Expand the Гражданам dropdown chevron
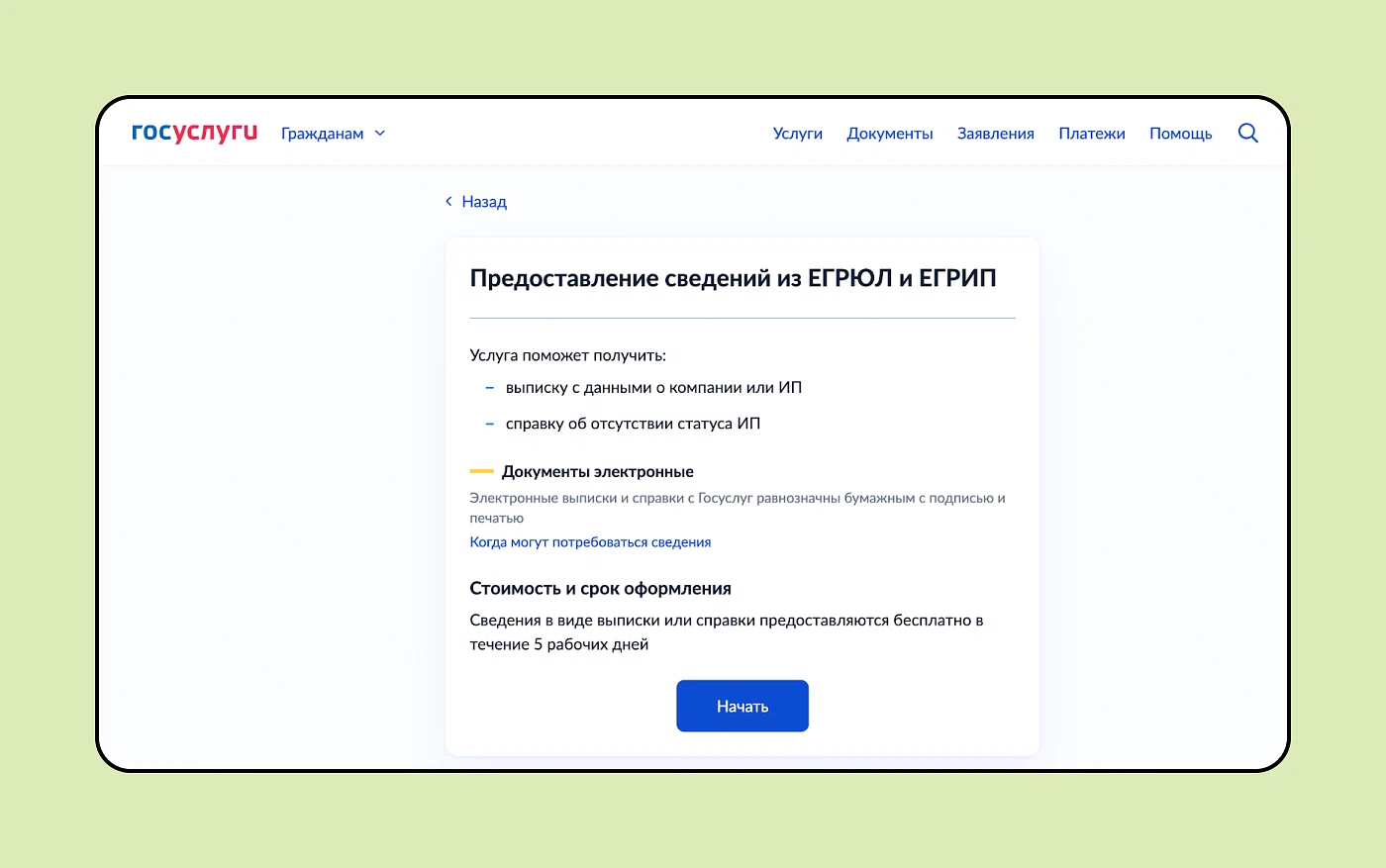1386x868 pixels. (380, 134)
